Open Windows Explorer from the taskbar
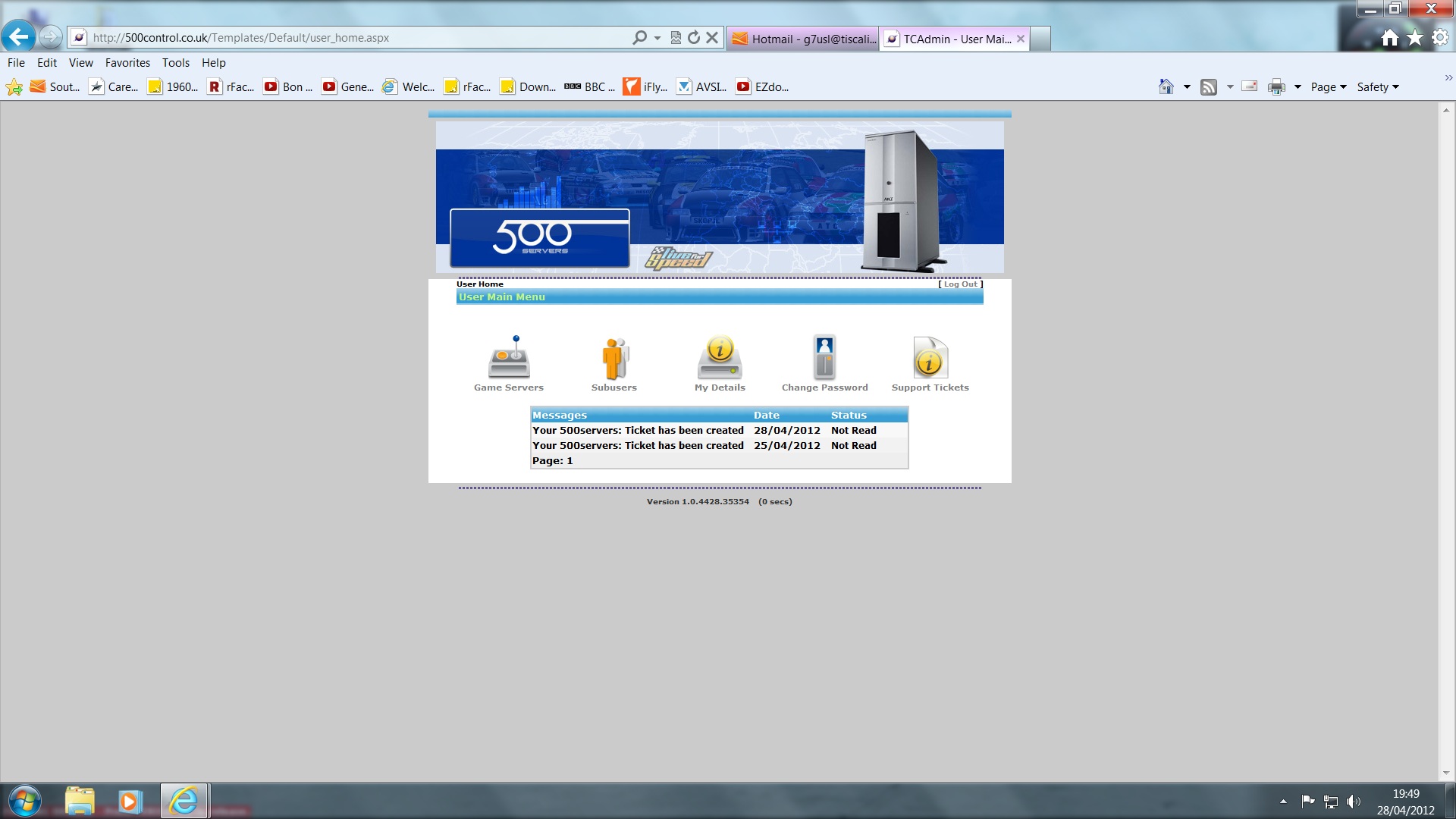The height and width of the screenshot is (819, 1456). pos(80,801)
